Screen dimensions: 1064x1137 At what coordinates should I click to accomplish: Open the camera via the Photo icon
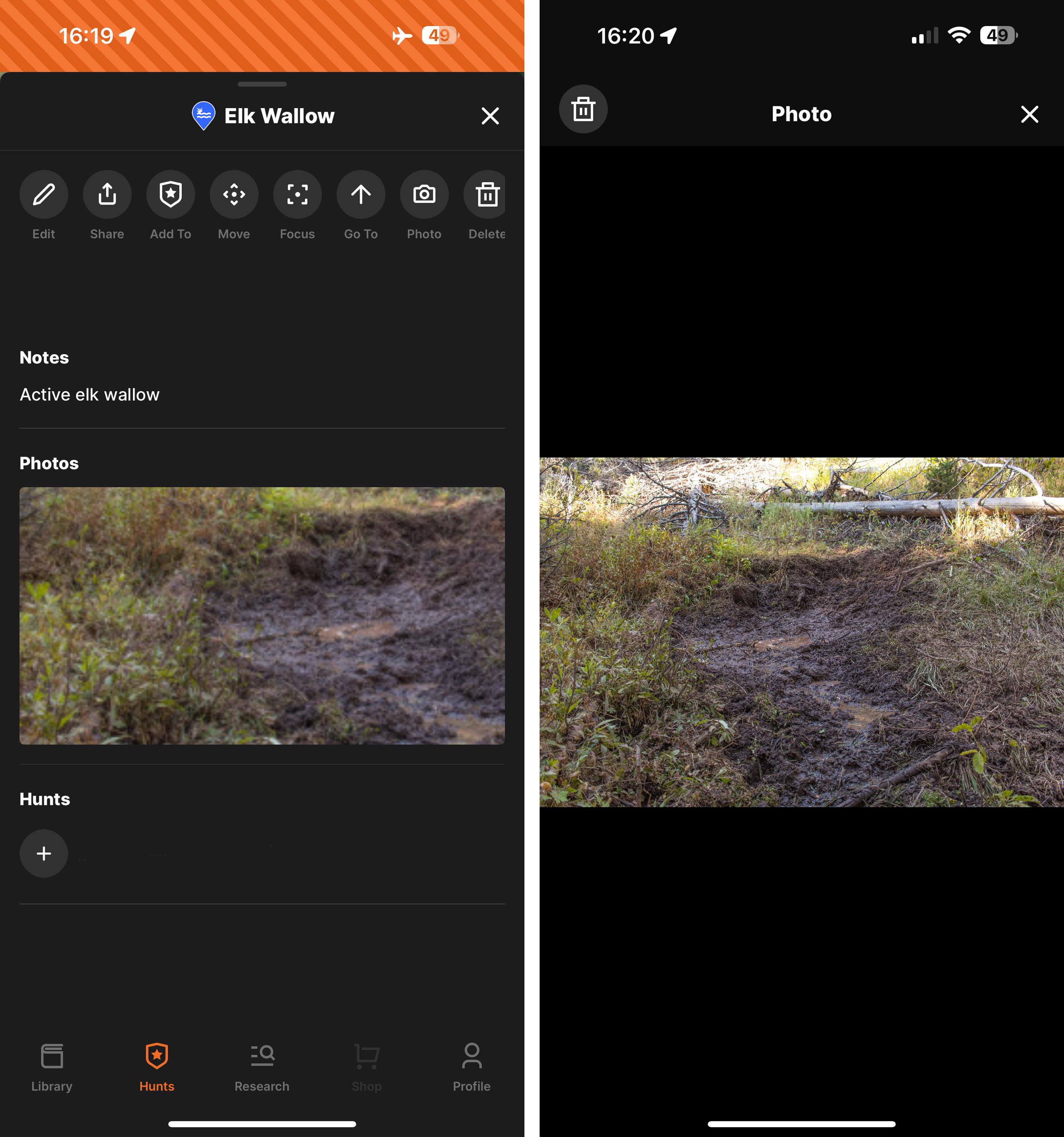[x=423, y=195]
